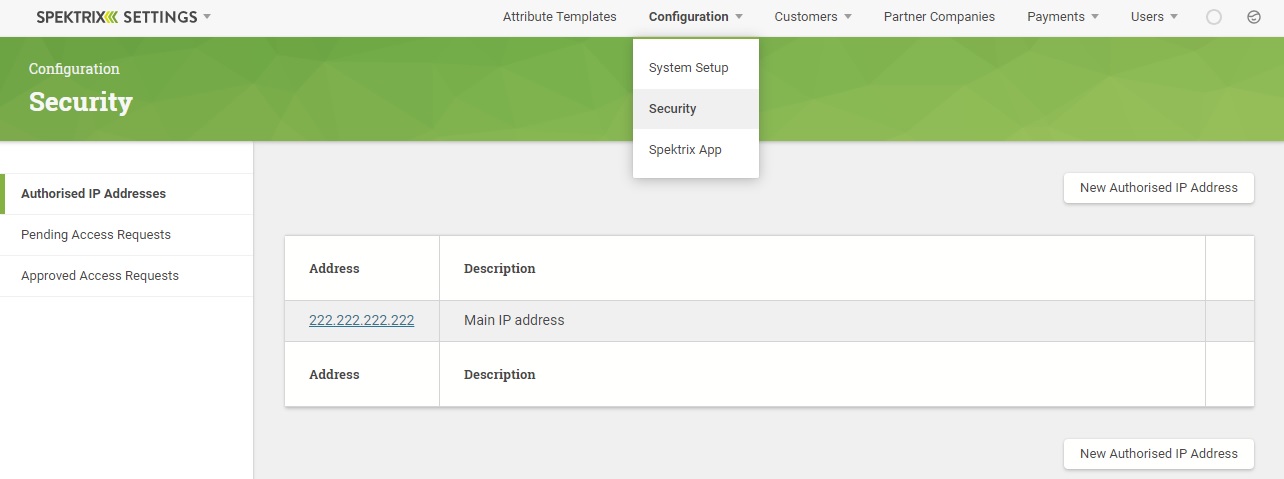The image size is (1284, 479).
Task: Click the winking face icon in header
Action: pos(1254,17)
